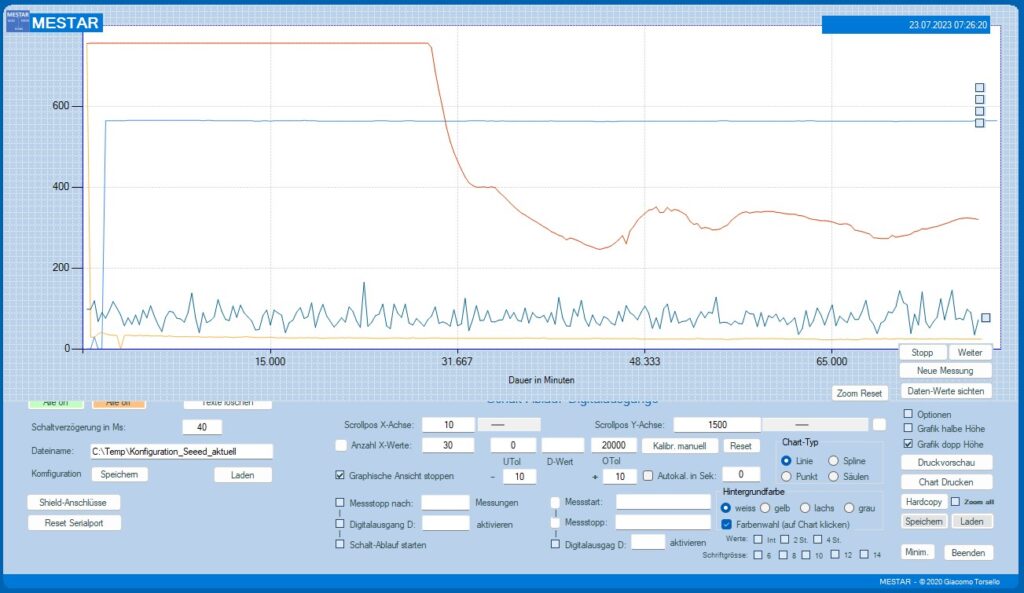Open Druckvorschau print preview
1024x593 pixels.
945,462
